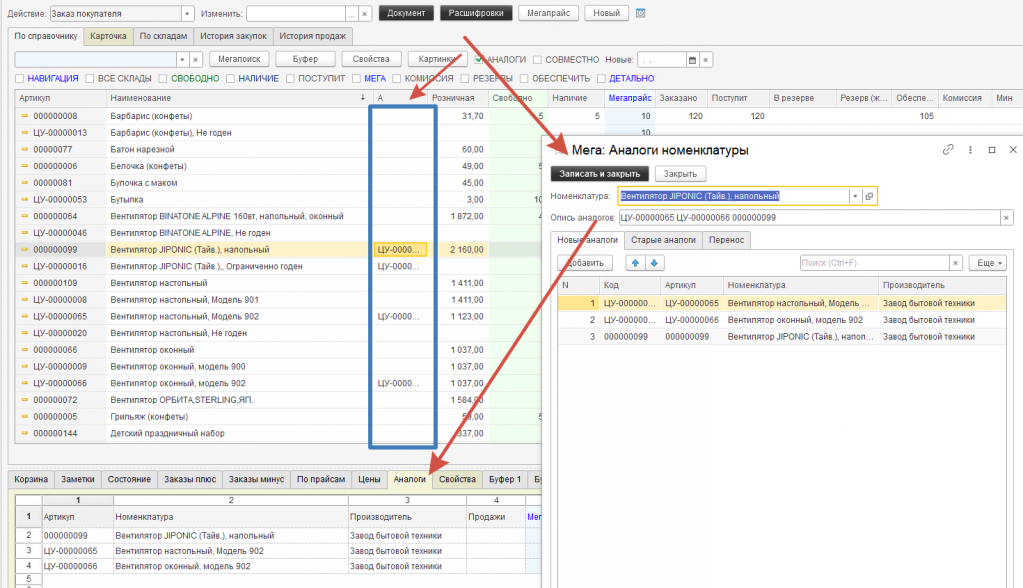Switch to the 'Старые аналоги' tab
The image size is (1023, 588).
pyautogui.click(x=663, y=240)
